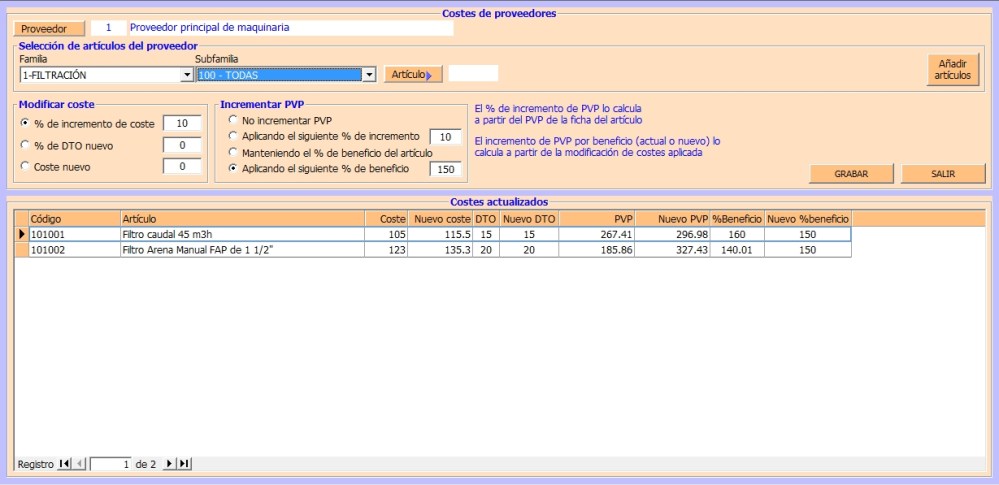999x485 pixels.
Task: Click DTO cell '20' for Filtro Arena row
Action: (x=486, y=250)
